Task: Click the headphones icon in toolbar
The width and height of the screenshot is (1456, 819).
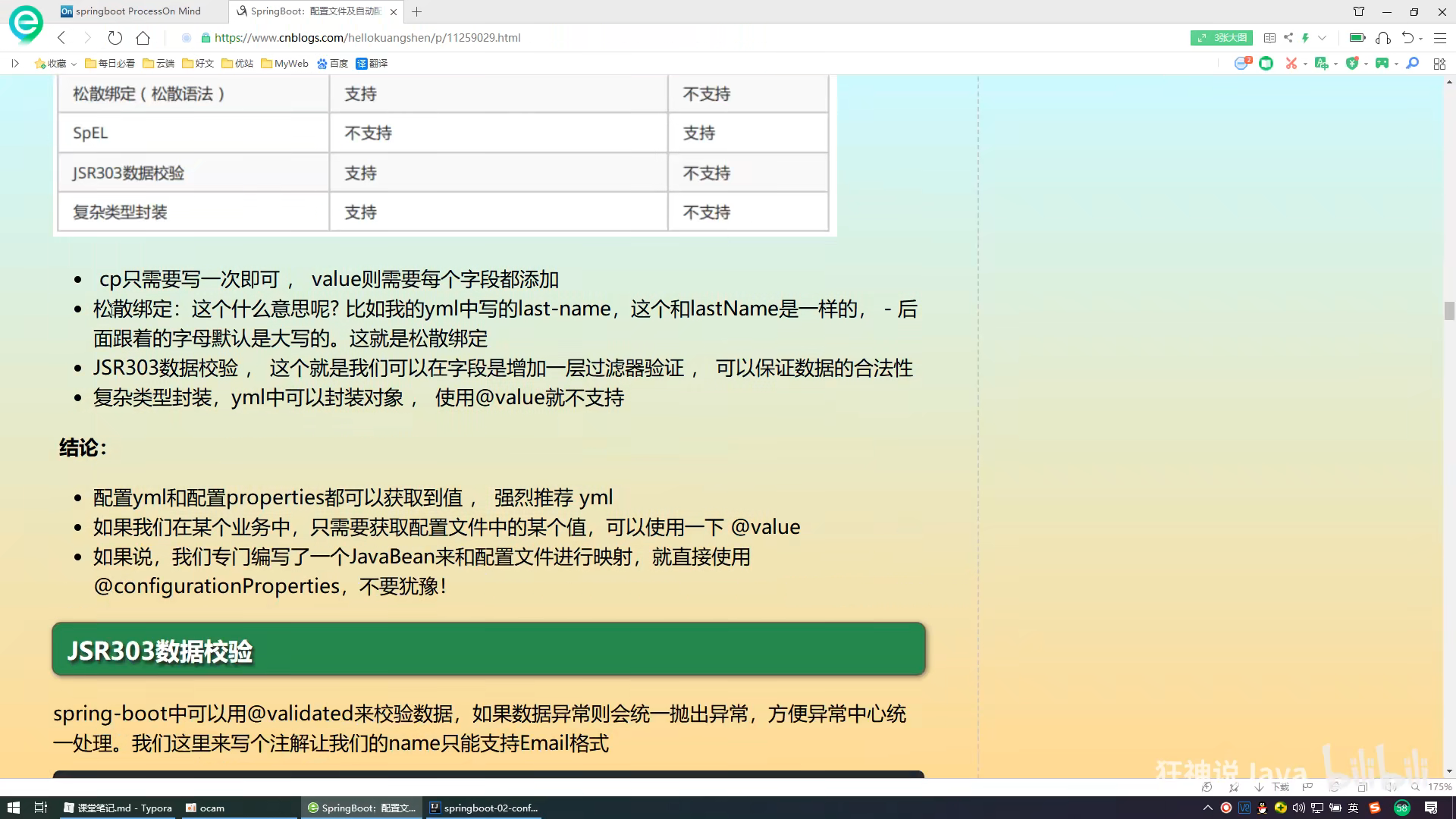Action: (x=1383, y=38)
